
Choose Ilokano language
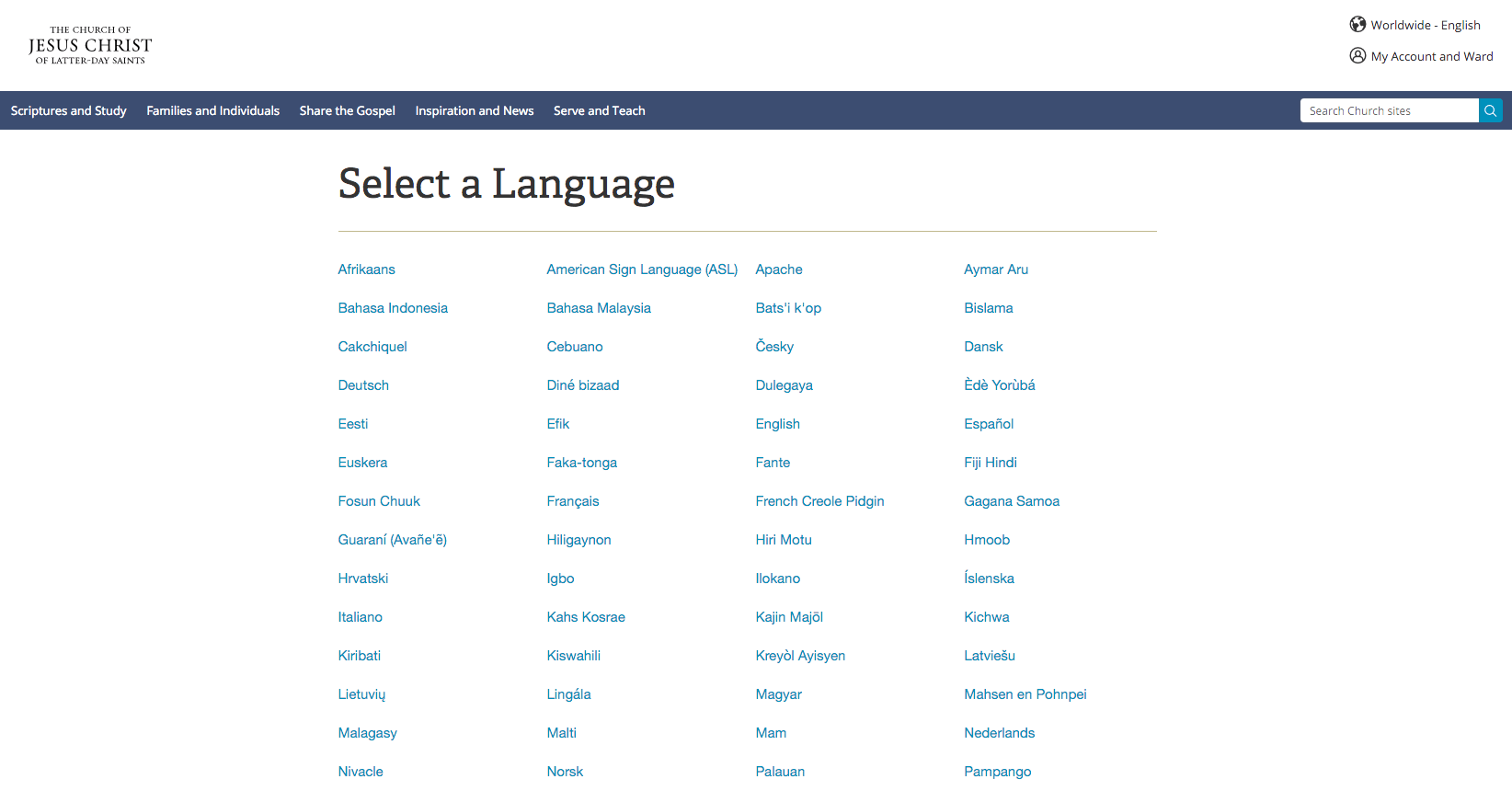[x=778, y=579]
